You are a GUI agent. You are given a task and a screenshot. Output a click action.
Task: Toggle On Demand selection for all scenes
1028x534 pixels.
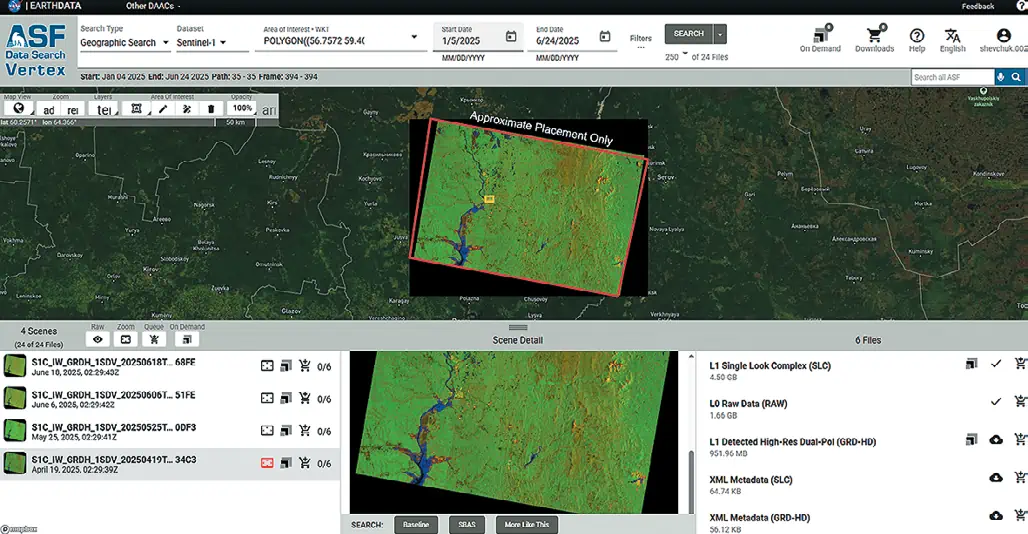pos(188,340)
